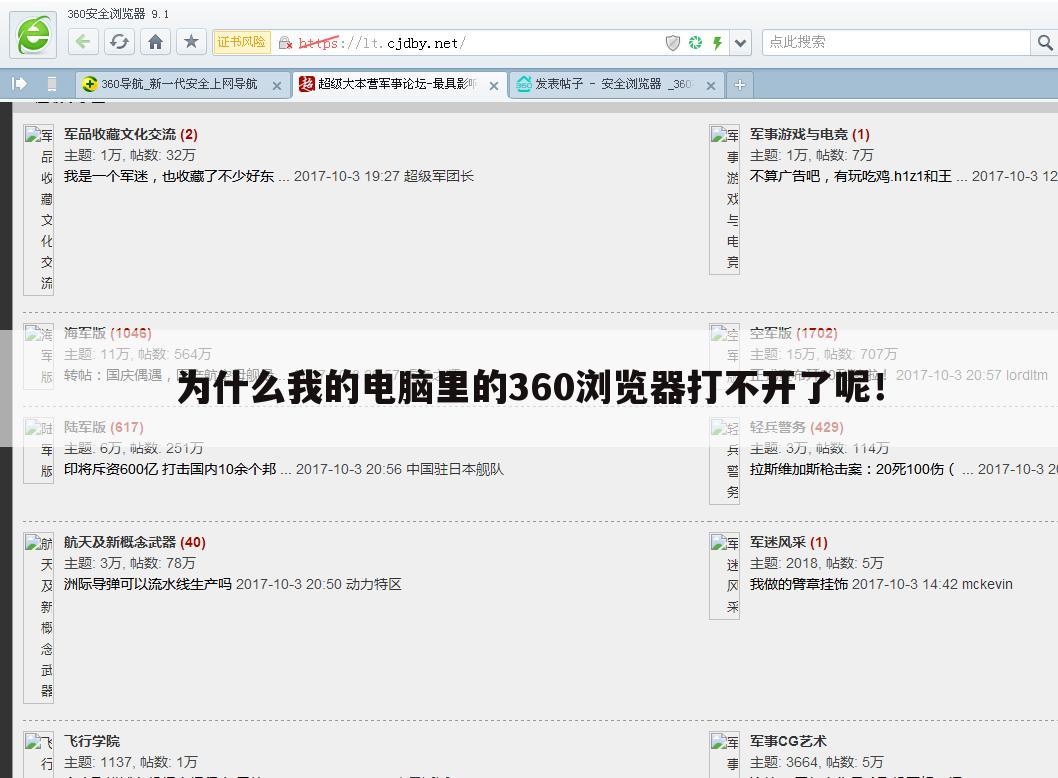Bookmark page with the star icon
This screenshot has width=1058, height=778.
coord(191,42)
